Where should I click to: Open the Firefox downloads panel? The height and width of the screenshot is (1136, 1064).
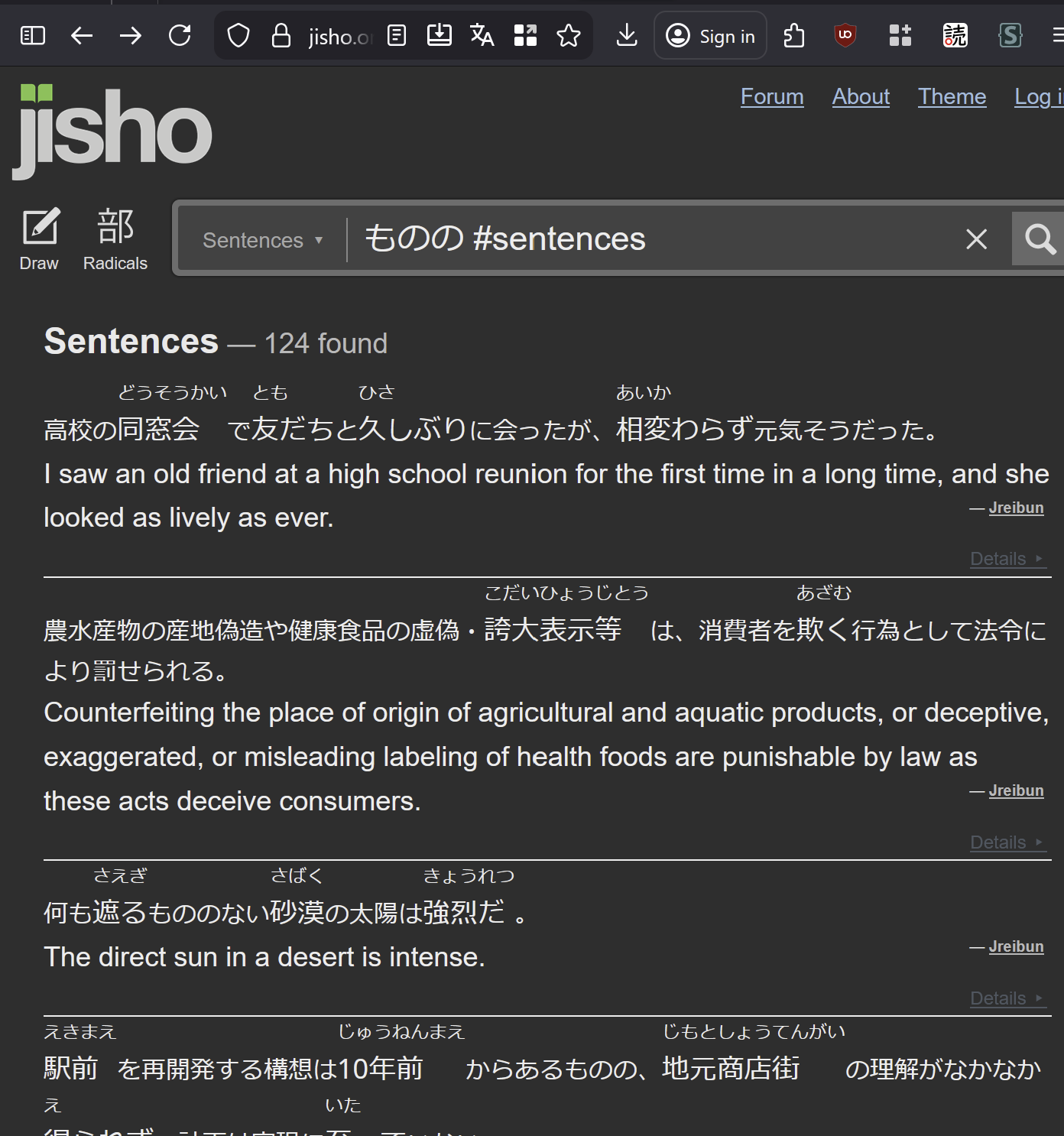pyautogui.click(x=627, y=36)
